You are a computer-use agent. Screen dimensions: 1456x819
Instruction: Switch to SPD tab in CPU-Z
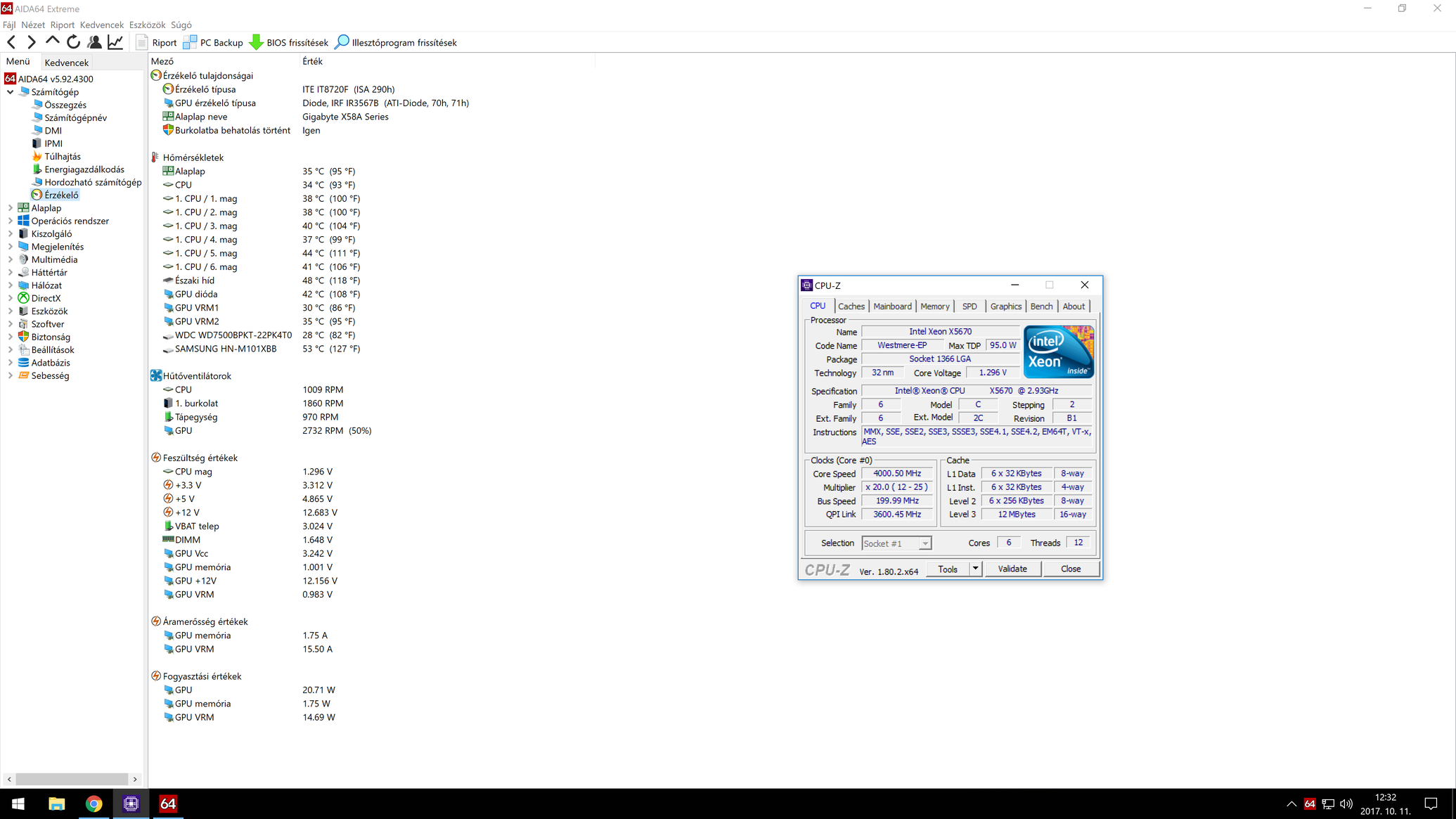pos(969,307)
